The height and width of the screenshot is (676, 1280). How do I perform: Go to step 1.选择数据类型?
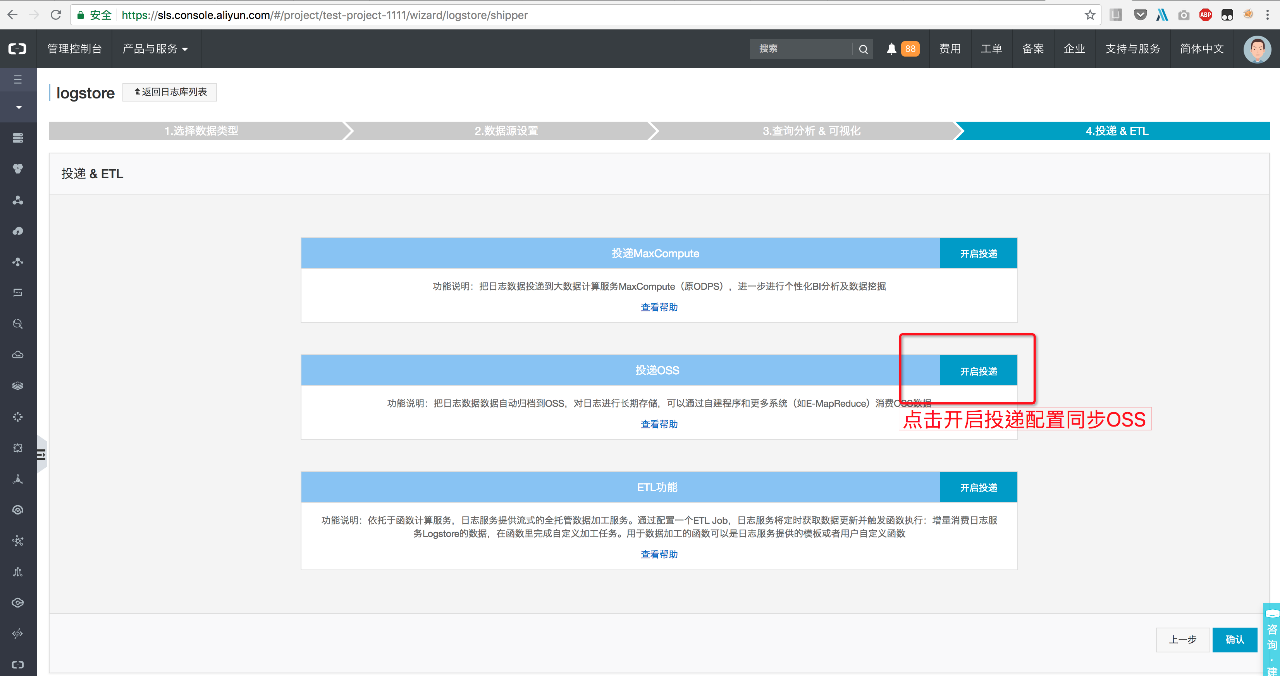click(200, 131)
